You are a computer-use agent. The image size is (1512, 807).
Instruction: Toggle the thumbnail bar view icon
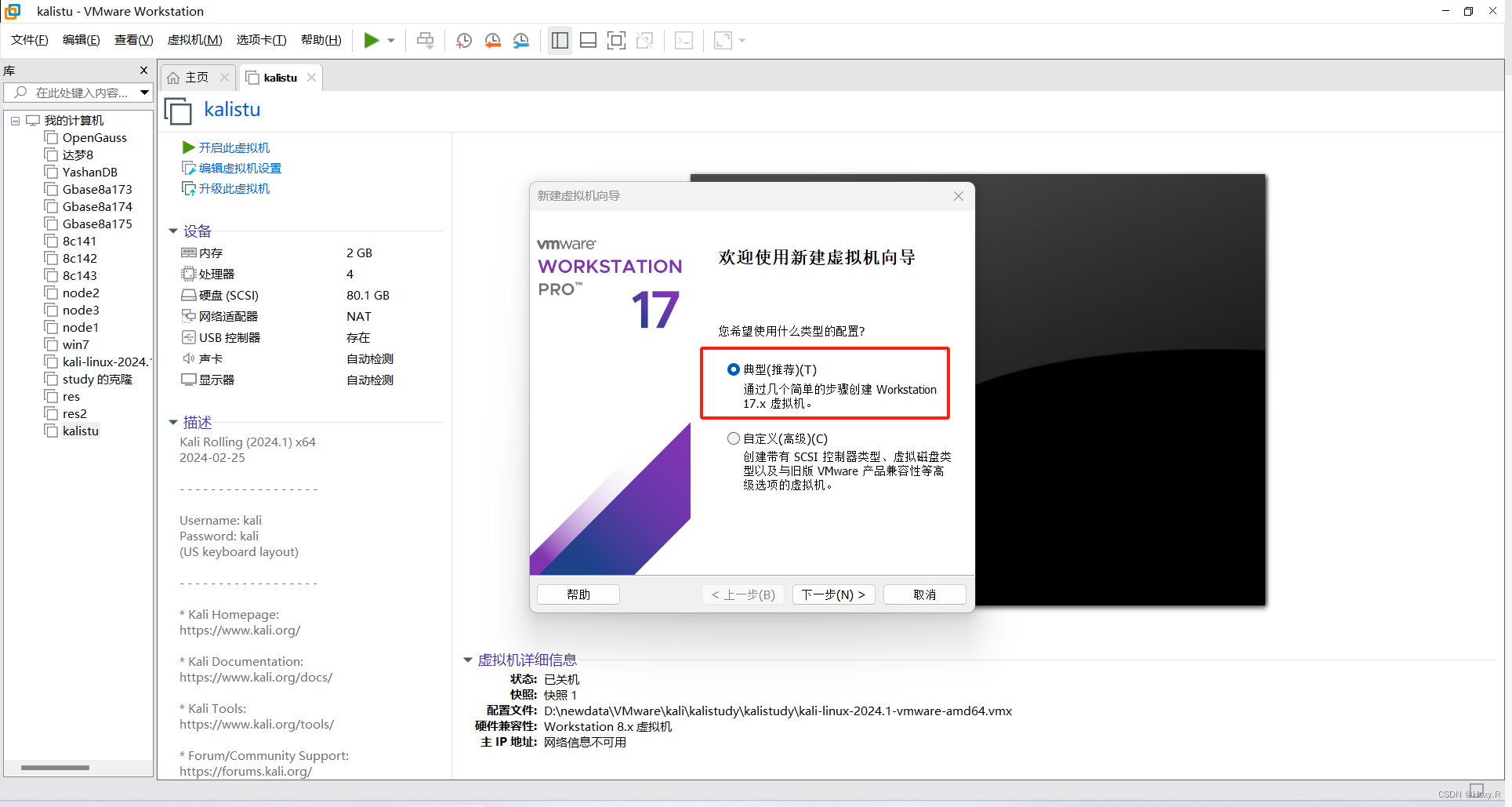click(588, 40)
